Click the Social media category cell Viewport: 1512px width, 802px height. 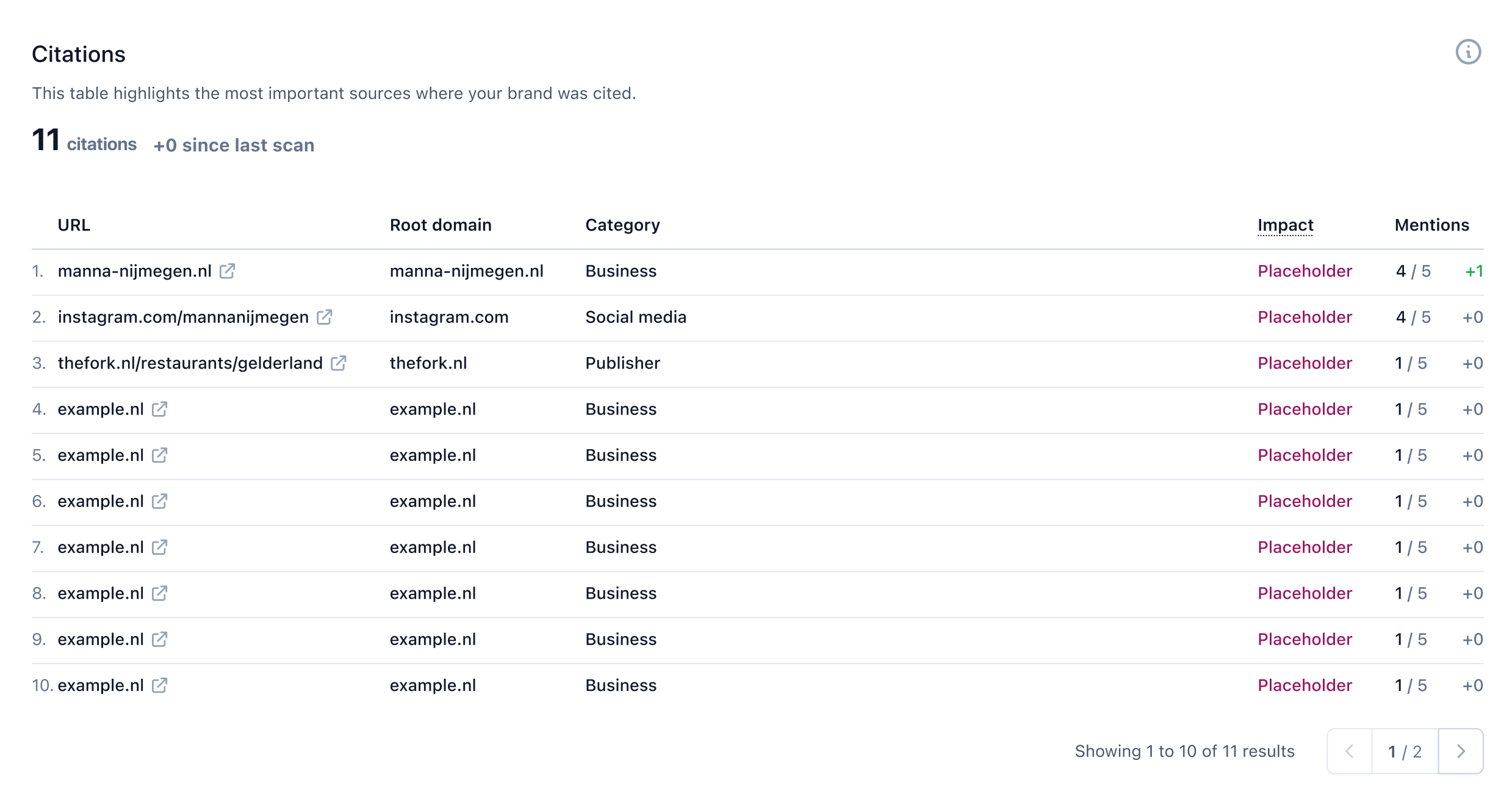(x=636, y=317)
